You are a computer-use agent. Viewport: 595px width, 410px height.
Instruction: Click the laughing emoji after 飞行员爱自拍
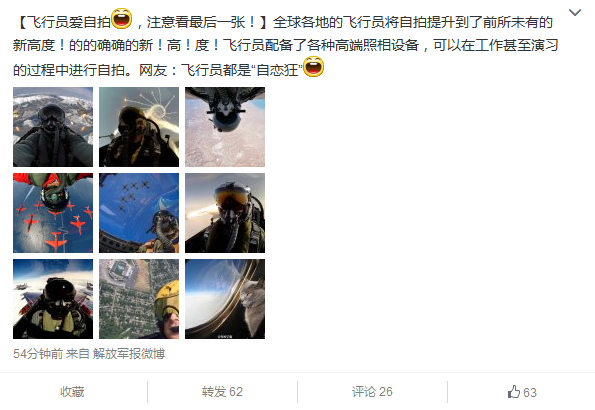pos(121,19)
